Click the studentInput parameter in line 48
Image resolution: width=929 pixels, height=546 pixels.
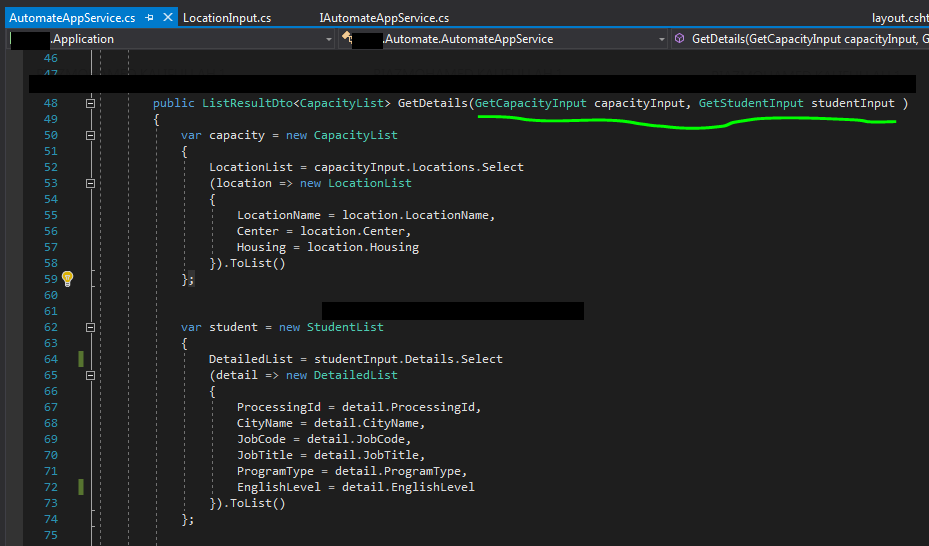tap(853, 103)
